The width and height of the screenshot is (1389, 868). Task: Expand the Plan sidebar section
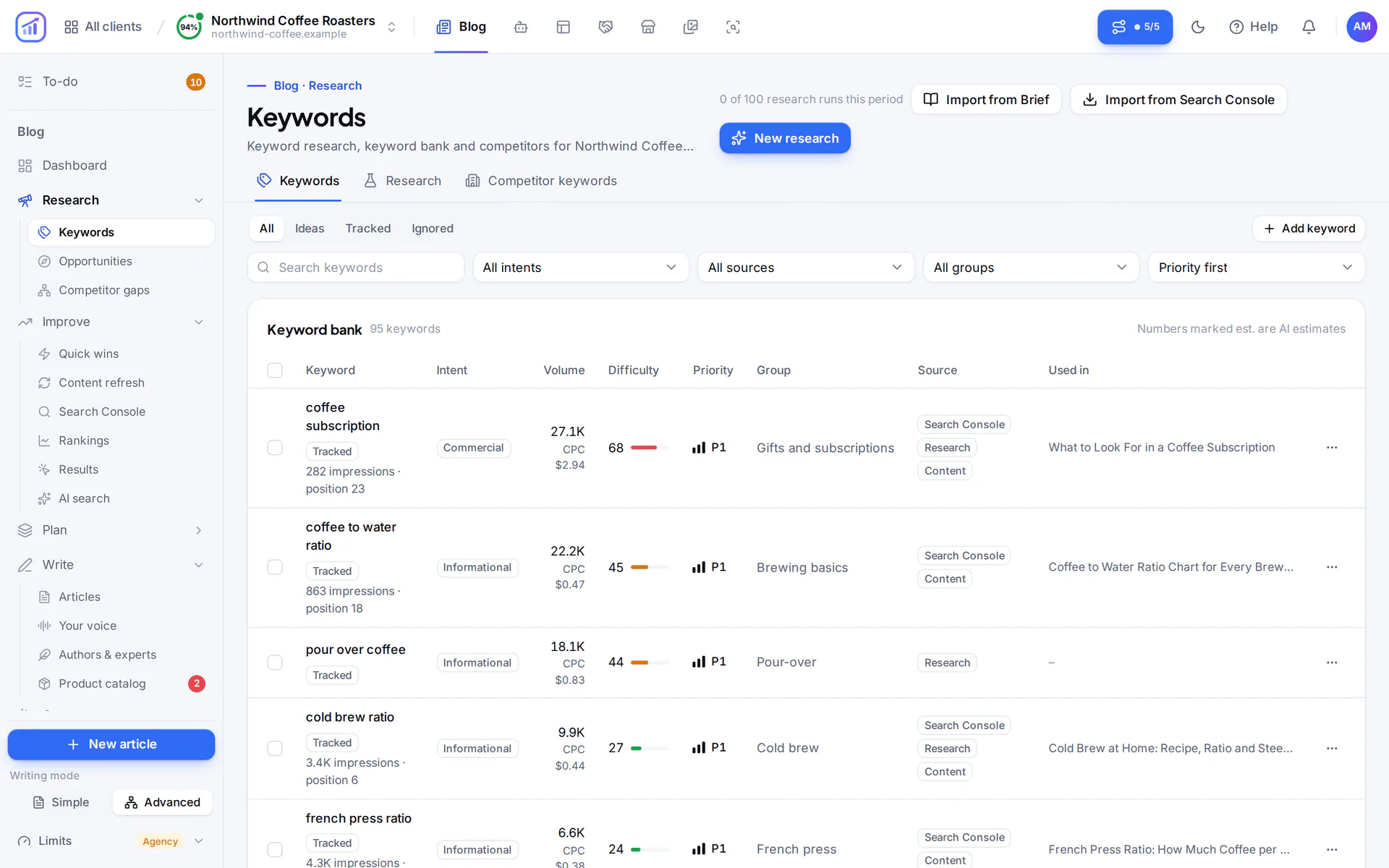(111, 530)
